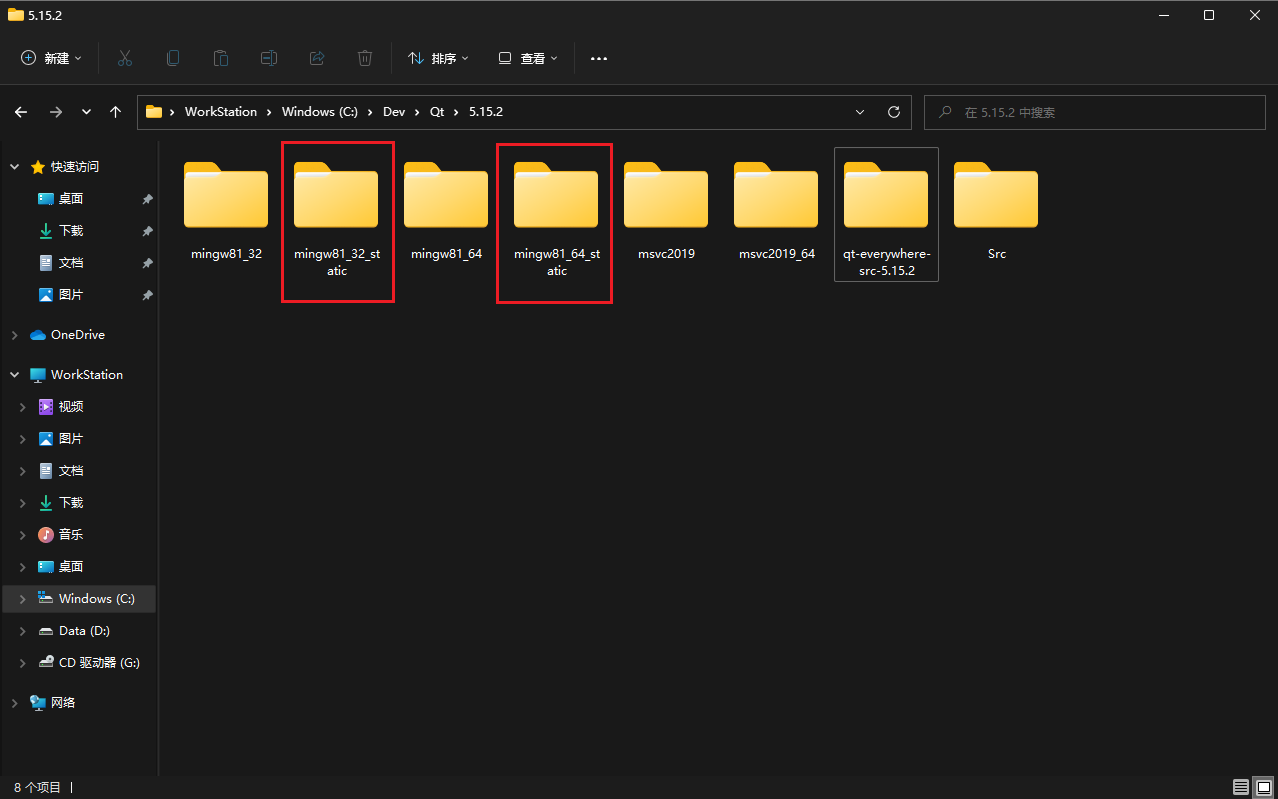Expand the OneDrive tree node
This screenshot has width=1278, height=799.
(x=14, y=334)
